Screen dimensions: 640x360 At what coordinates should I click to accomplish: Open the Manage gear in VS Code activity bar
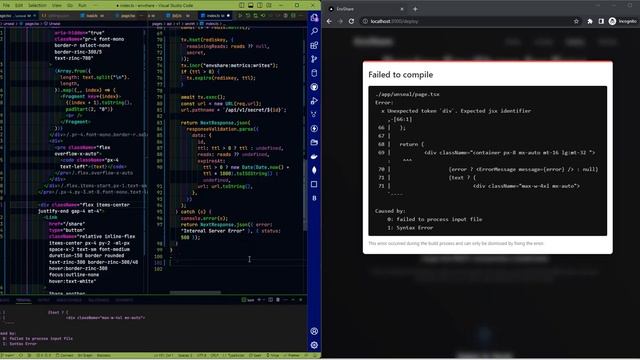pos(314,345)
